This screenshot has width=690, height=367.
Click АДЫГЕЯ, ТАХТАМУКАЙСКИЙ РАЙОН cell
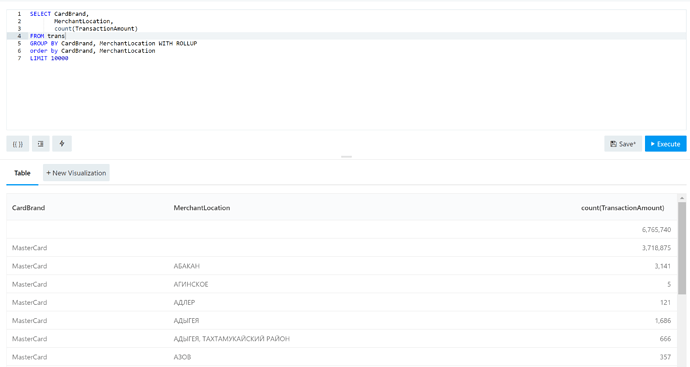tap(231, 339)
